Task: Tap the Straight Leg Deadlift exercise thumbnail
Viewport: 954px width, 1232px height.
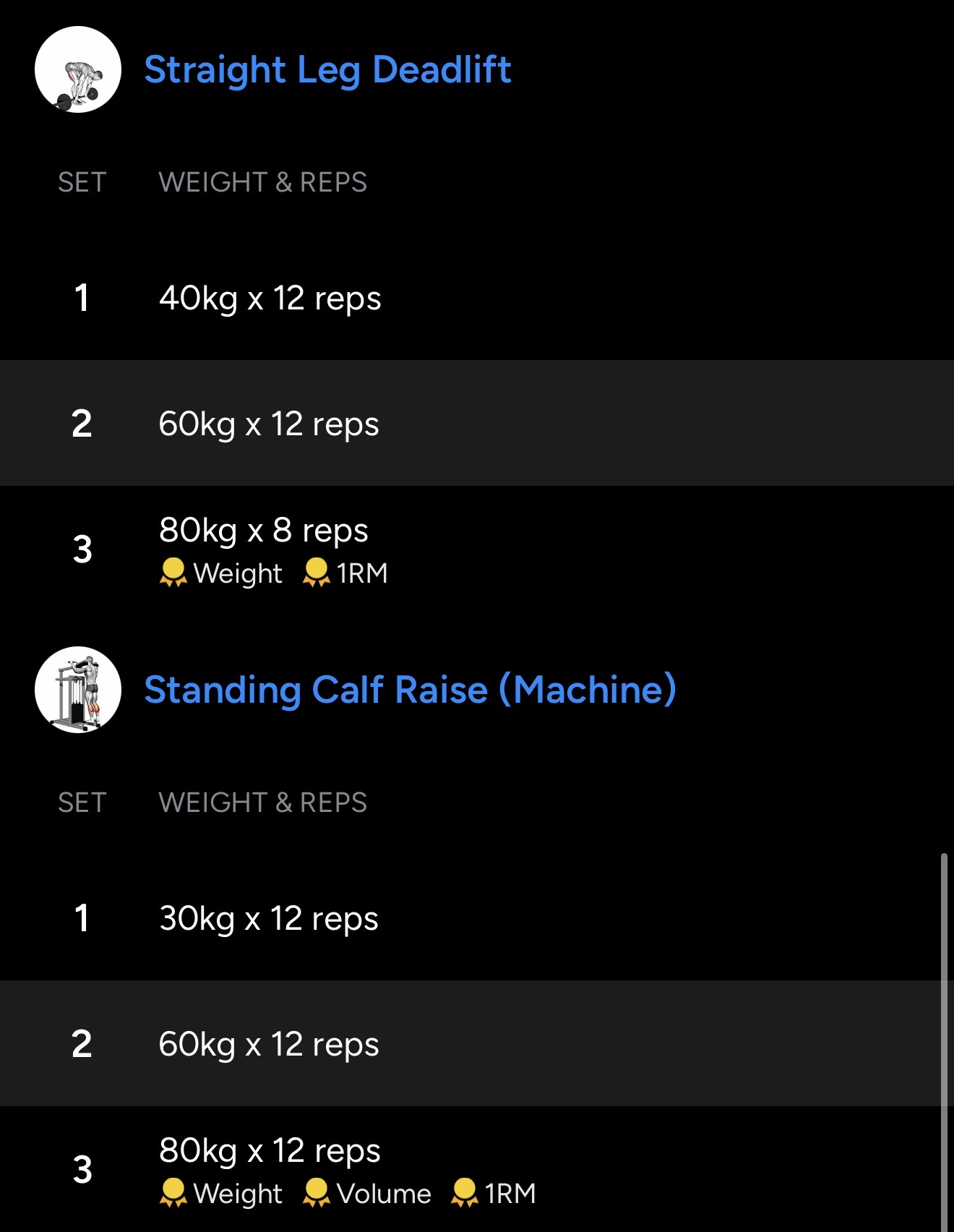Action: (78, 69)
